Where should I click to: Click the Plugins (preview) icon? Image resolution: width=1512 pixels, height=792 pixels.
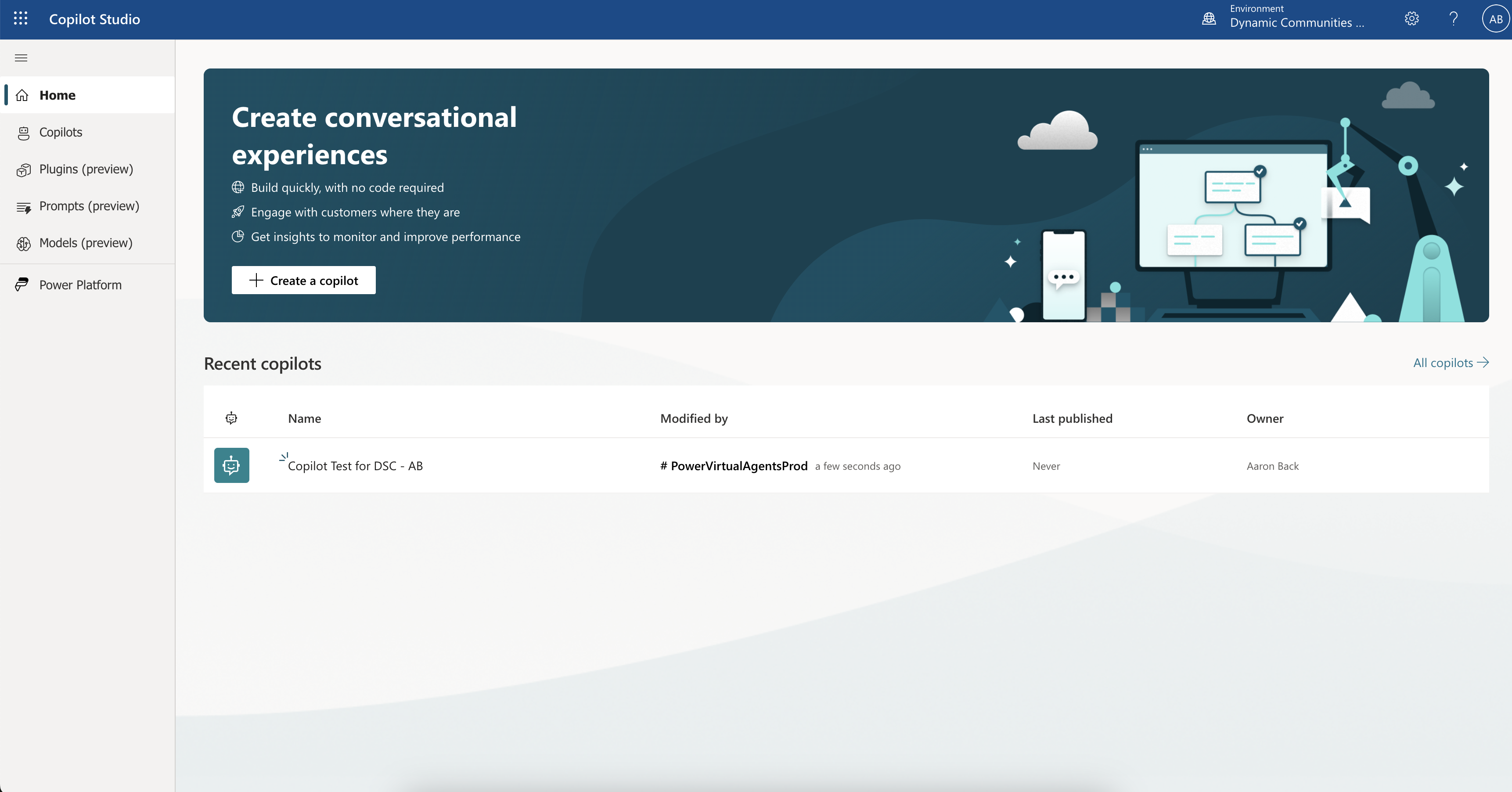23,169
